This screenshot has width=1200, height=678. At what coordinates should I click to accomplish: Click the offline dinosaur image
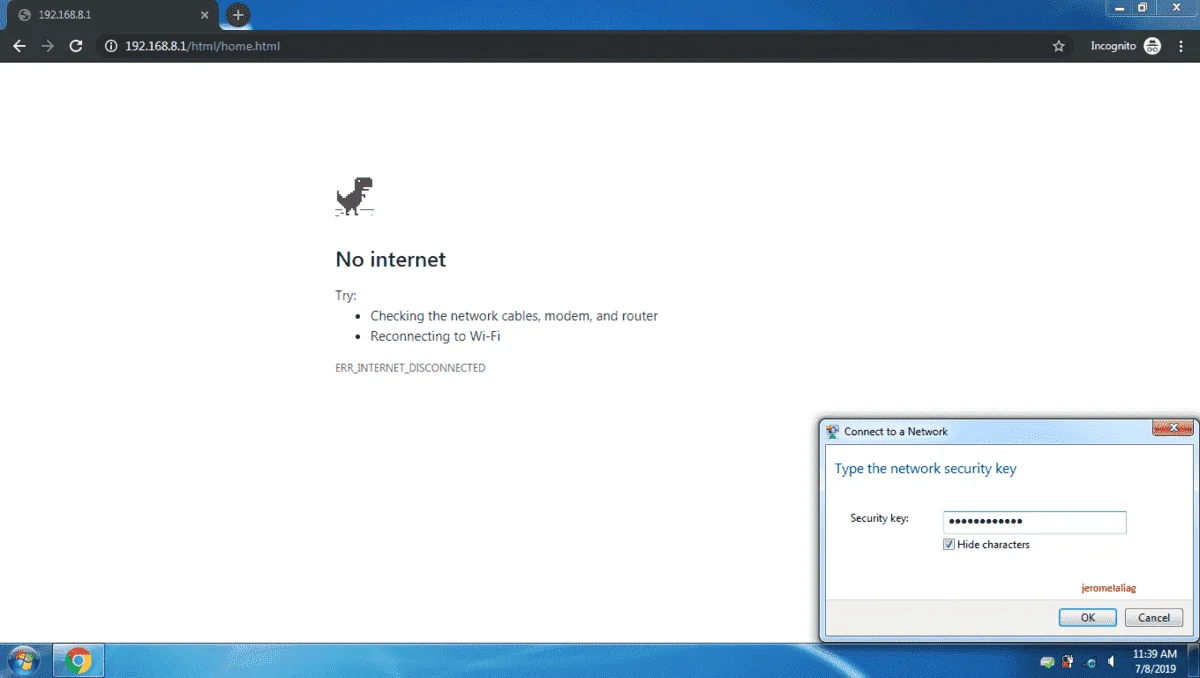click(355, 196)
